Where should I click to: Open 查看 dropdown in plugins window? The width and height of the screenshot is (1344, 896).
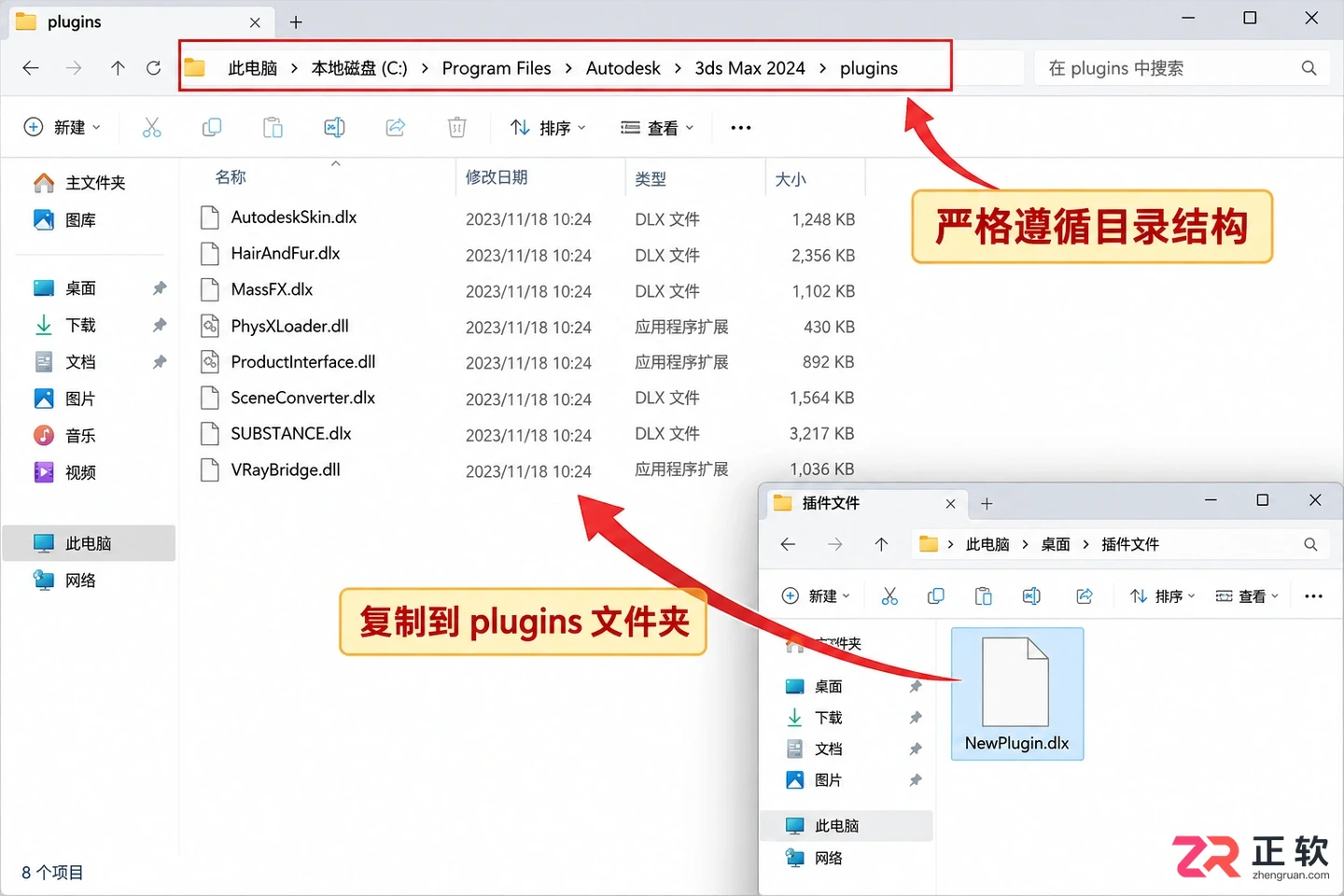point(658,128)
